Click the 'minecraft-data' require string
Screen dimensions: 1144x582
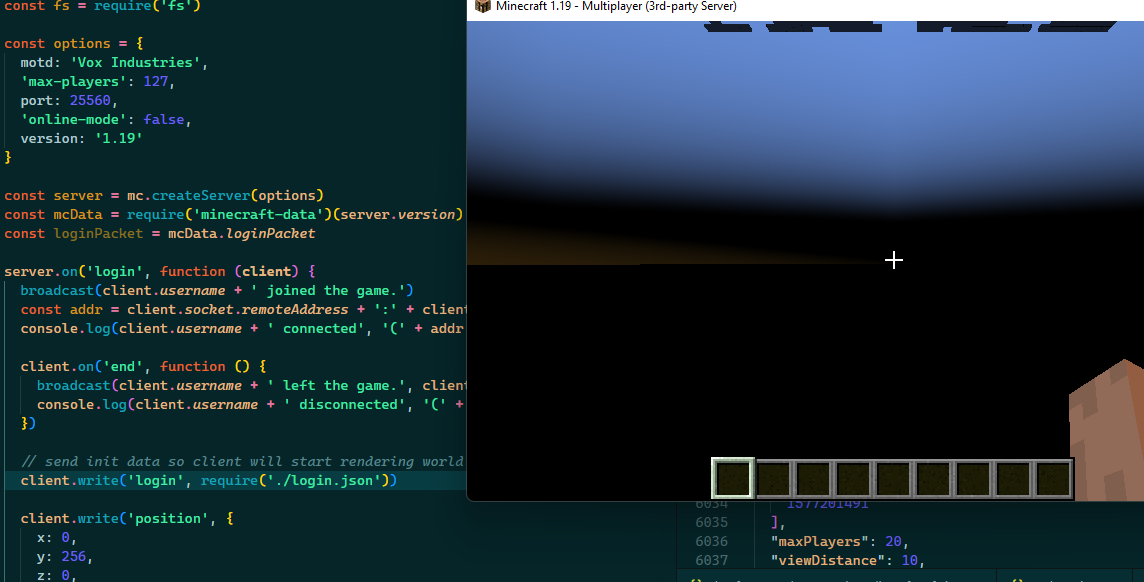[x=258, y=214]
